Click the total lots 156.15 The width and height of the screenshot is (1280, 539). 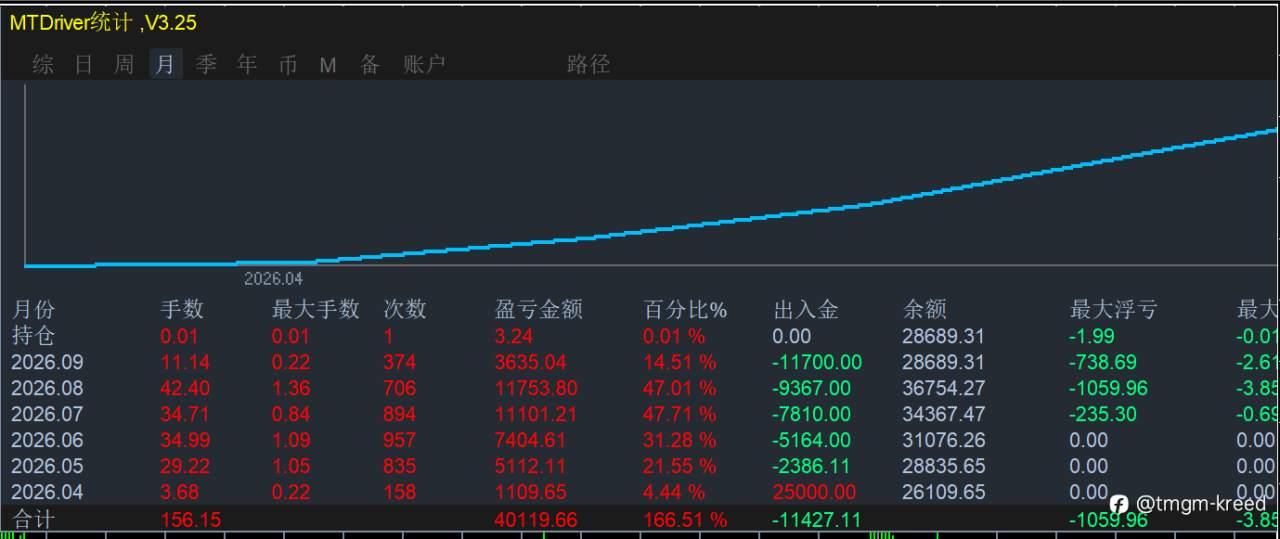(190, 519)
